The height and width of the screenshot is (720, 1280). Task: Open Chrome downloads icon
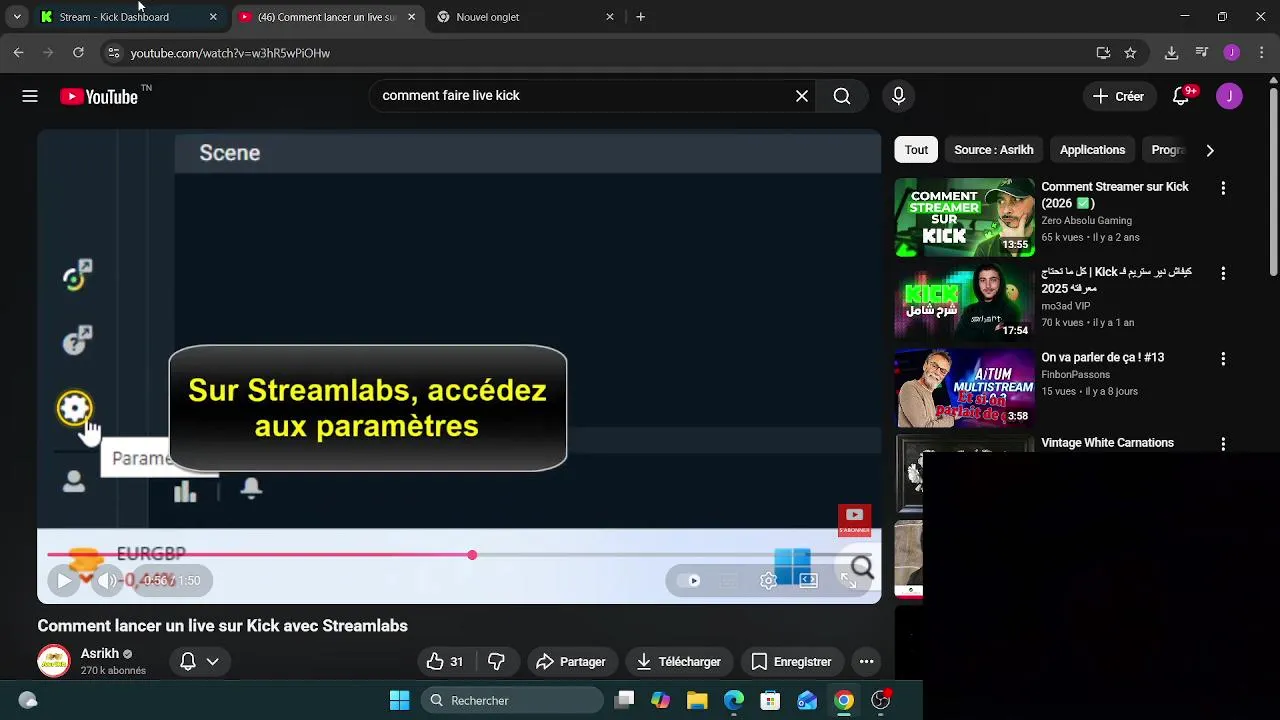pyautogui.click(x=1171, y=53)
